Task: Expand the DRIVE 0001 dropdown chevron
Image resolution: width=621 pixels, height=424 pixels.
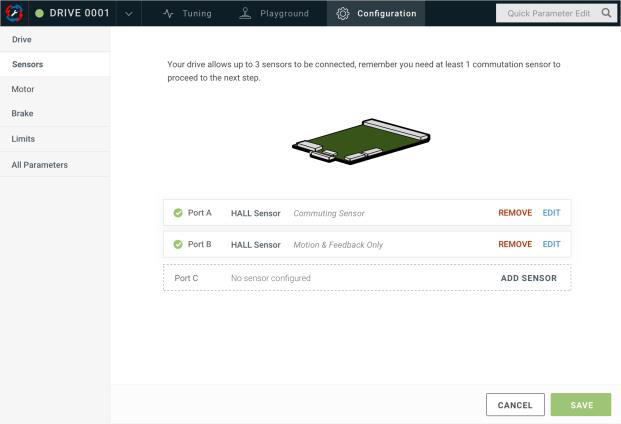Action: pyautogui.click(x=129, y=14)
